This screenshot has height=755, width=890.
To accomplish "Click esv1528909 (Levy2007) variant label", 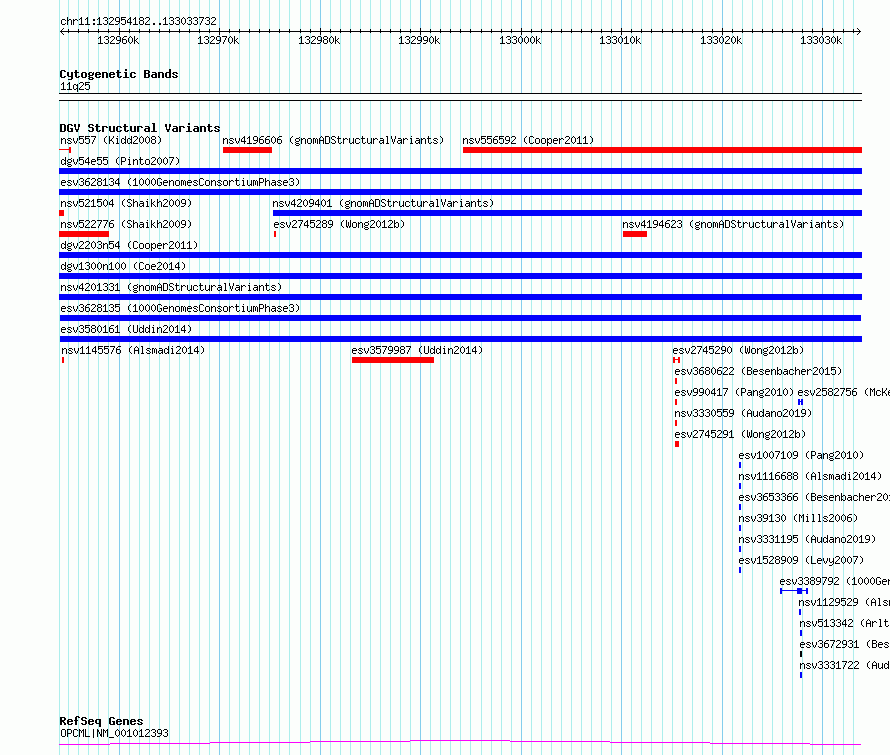I will click(801, 560).
